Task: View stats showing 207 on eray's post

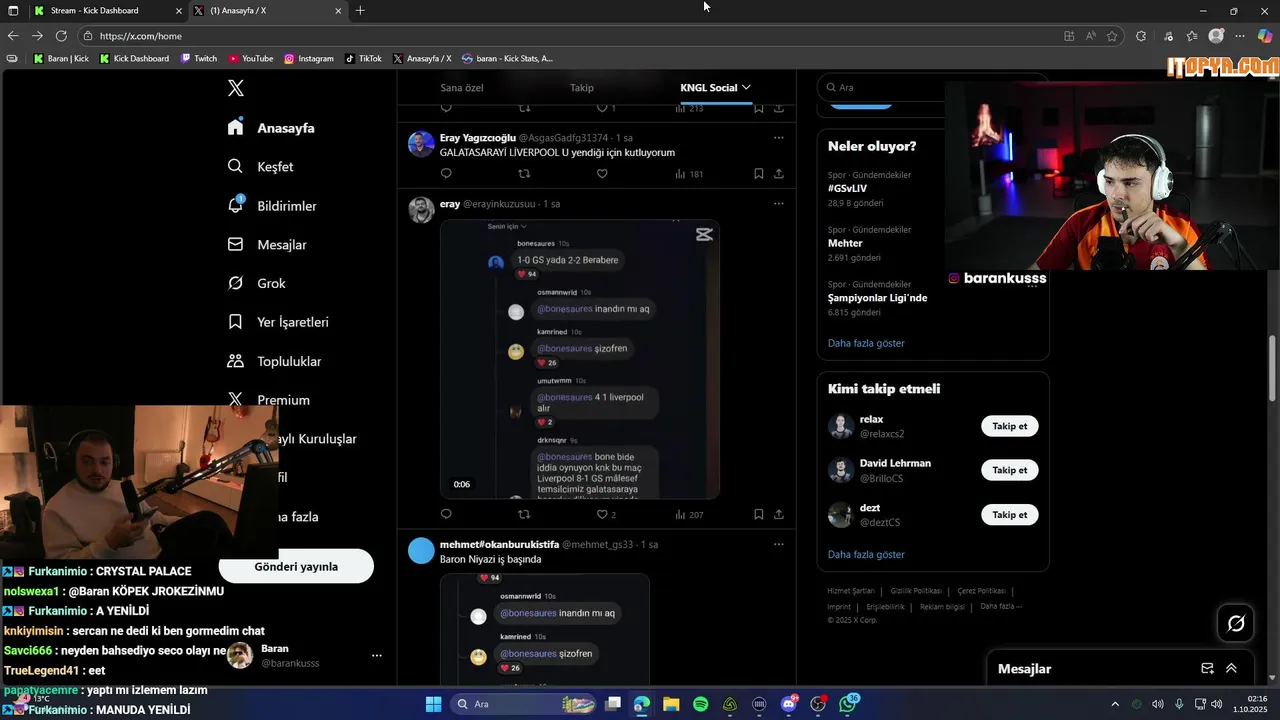Action: tap(689, 515)
